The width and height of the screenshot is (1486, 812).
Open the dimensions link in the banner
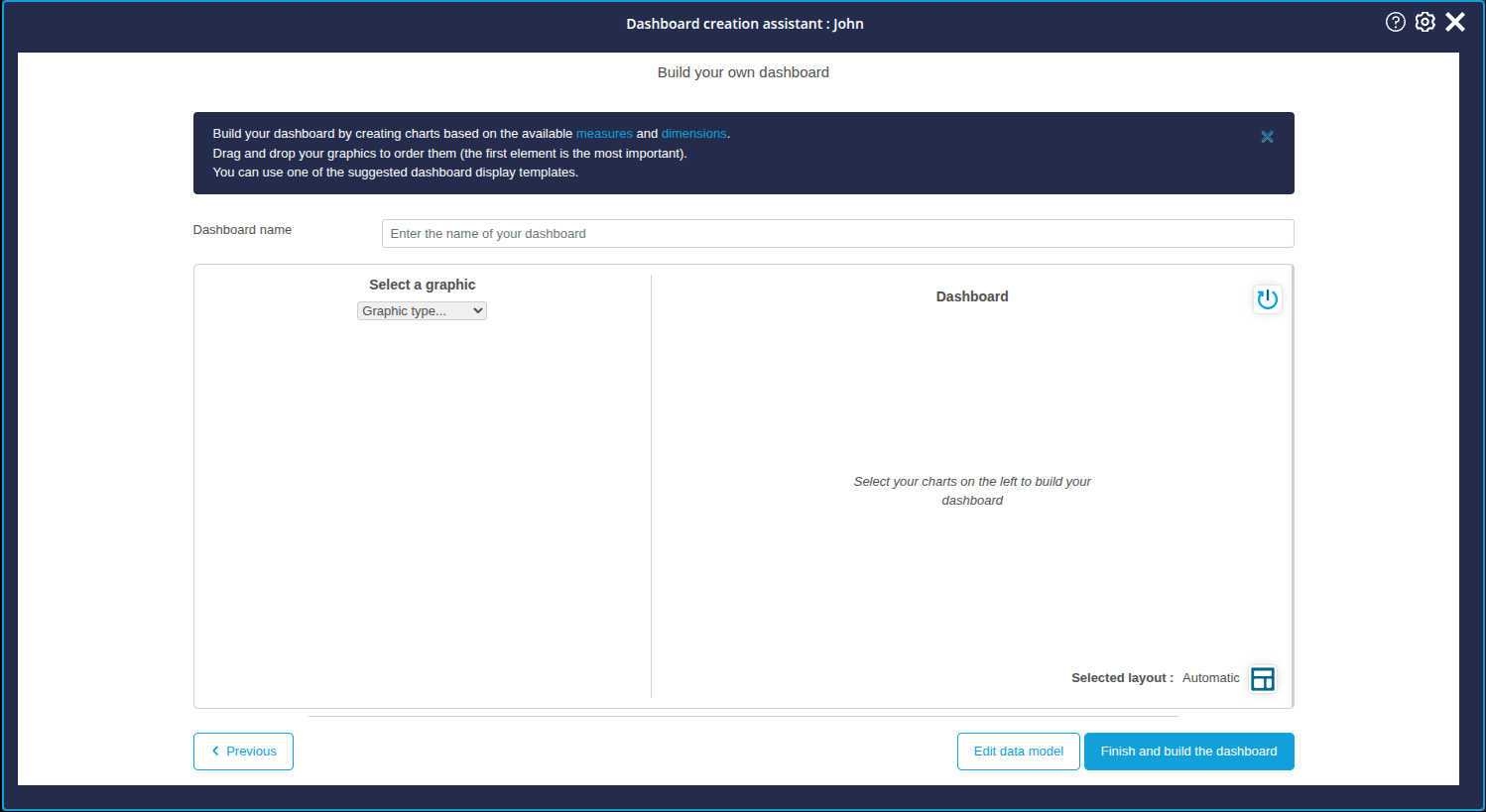tap(694, 133)
